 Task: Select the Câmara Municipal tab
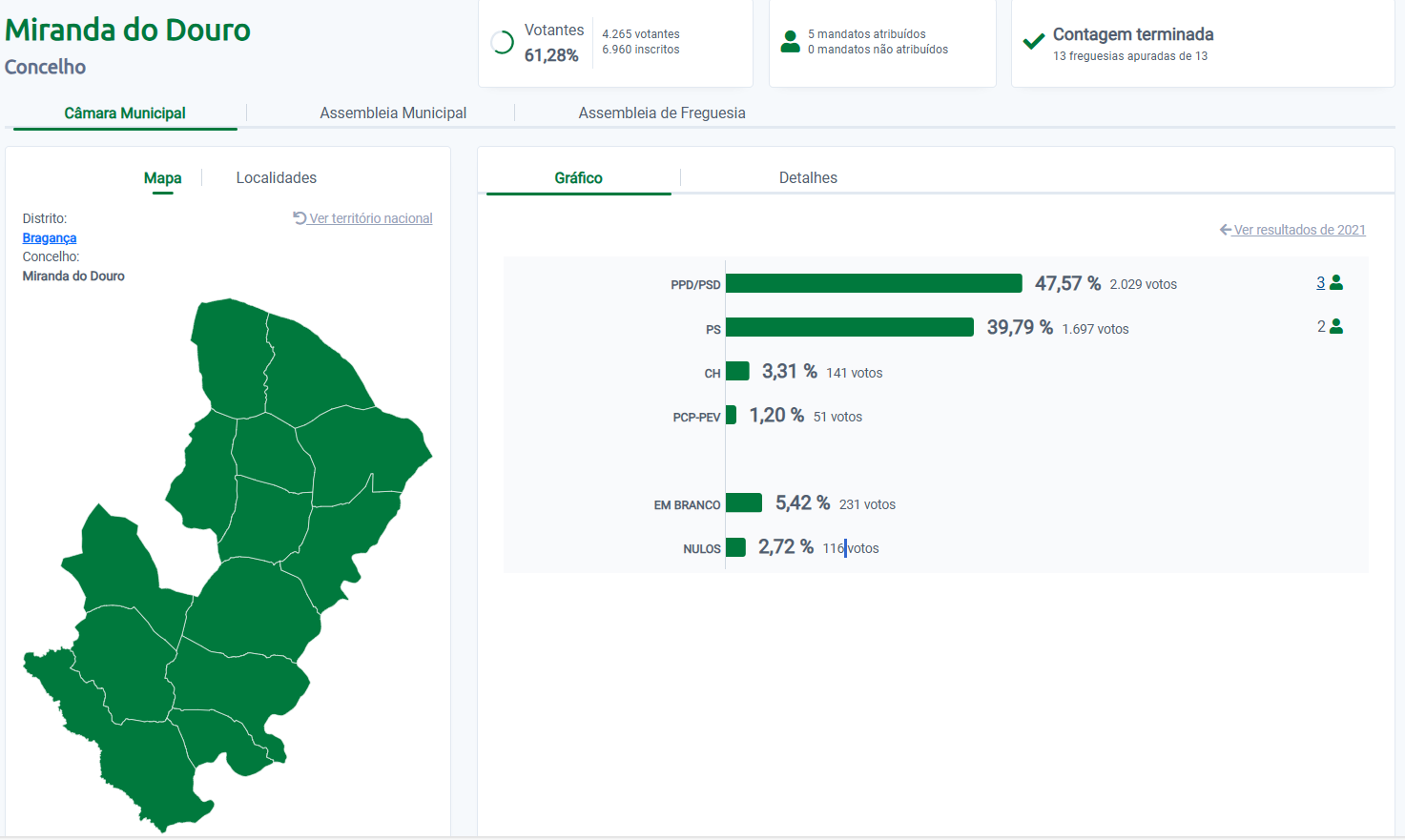125,113
